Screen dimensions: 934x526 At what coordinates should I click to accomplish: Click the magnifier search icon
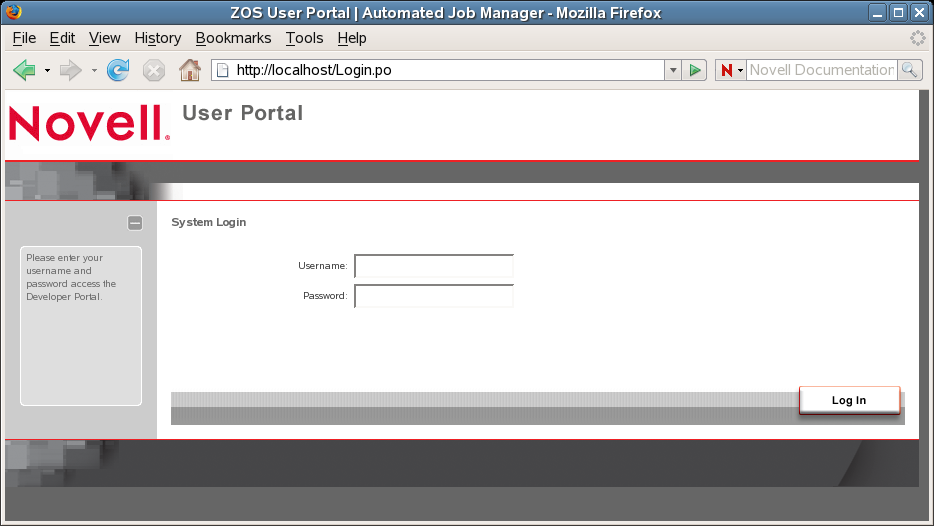click(910, 70)
